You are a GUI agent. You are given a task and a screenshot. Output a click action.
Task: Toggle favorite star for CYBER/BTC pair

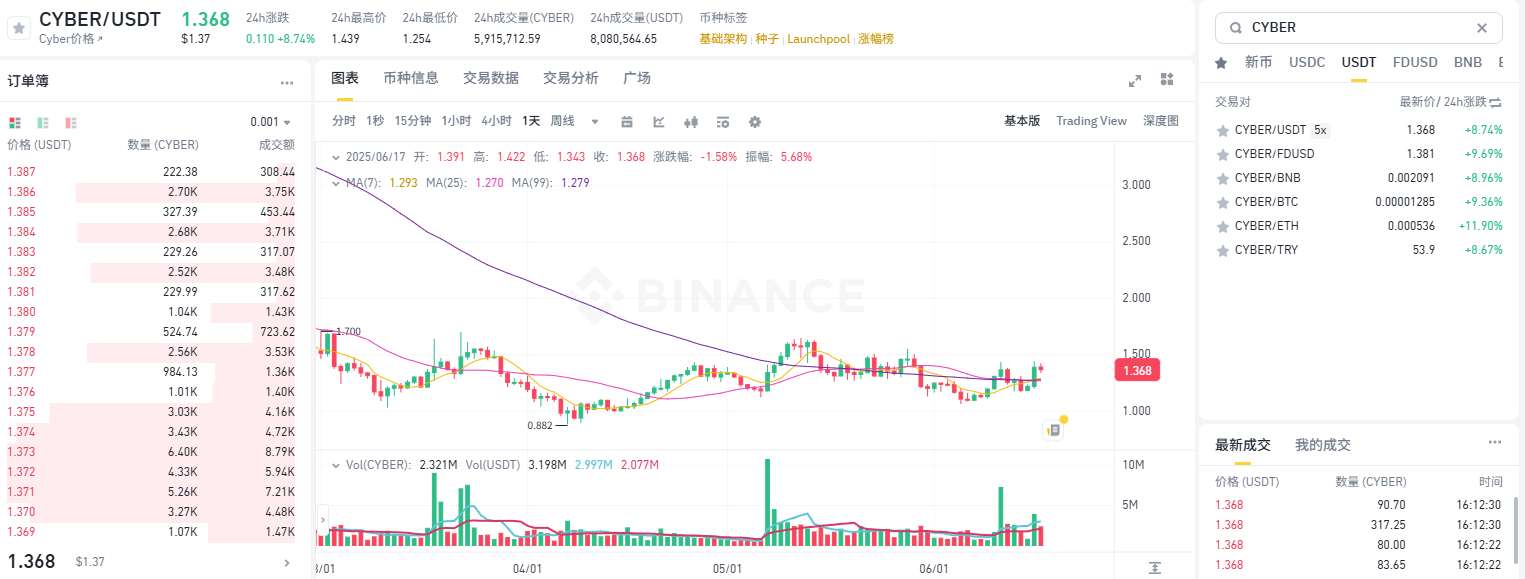click(x=1221, y=202)
